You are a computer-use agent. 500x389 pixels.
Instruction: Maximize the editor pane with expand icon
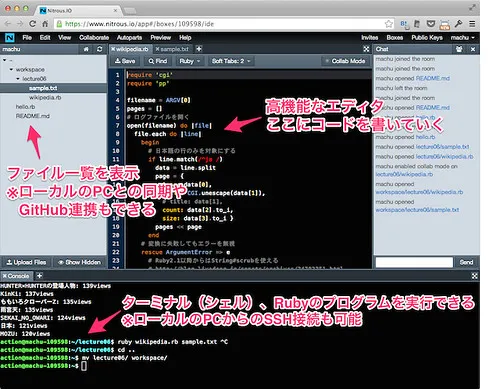tap(366, 49)
